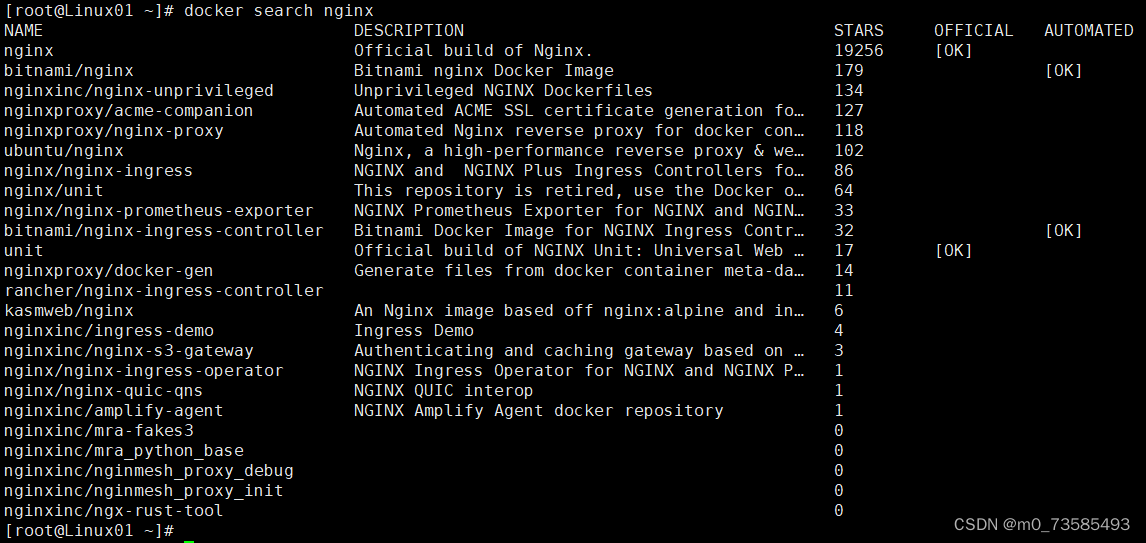1146x543 pixels.
Task: Click the nginxinc/mra-fakes3 image name
Action: pos(99,430)
